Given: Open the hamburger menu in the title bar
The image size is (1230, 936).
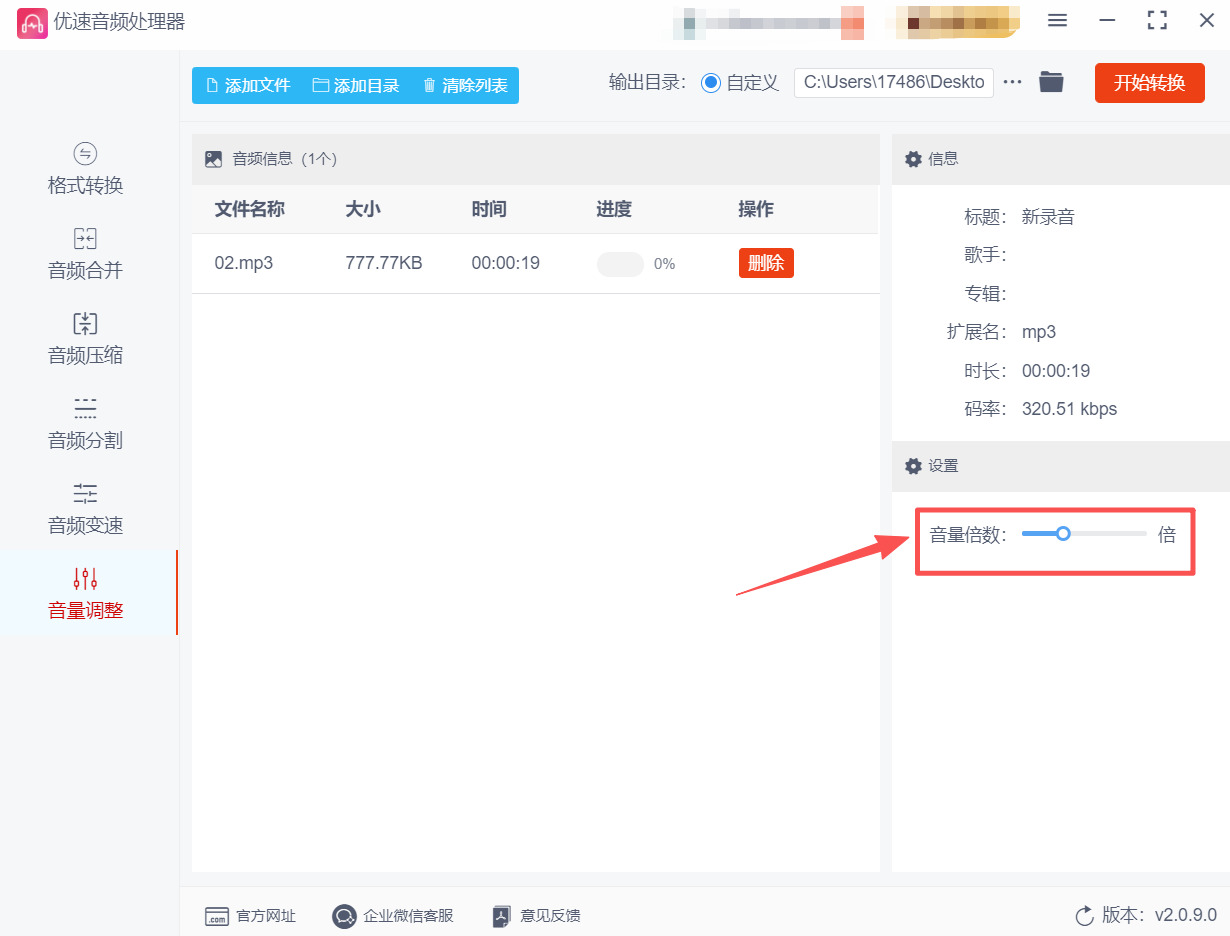Looking at the screenshot, I should click(1057, 20).
